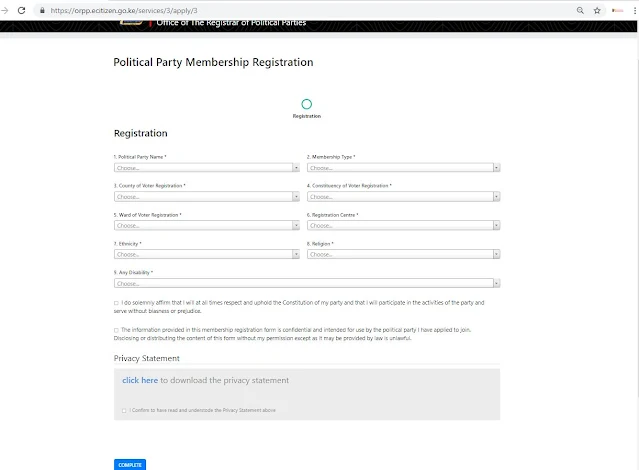Open the Registration Centre dropdown
The image size is (639, 470).
[403, 225]
